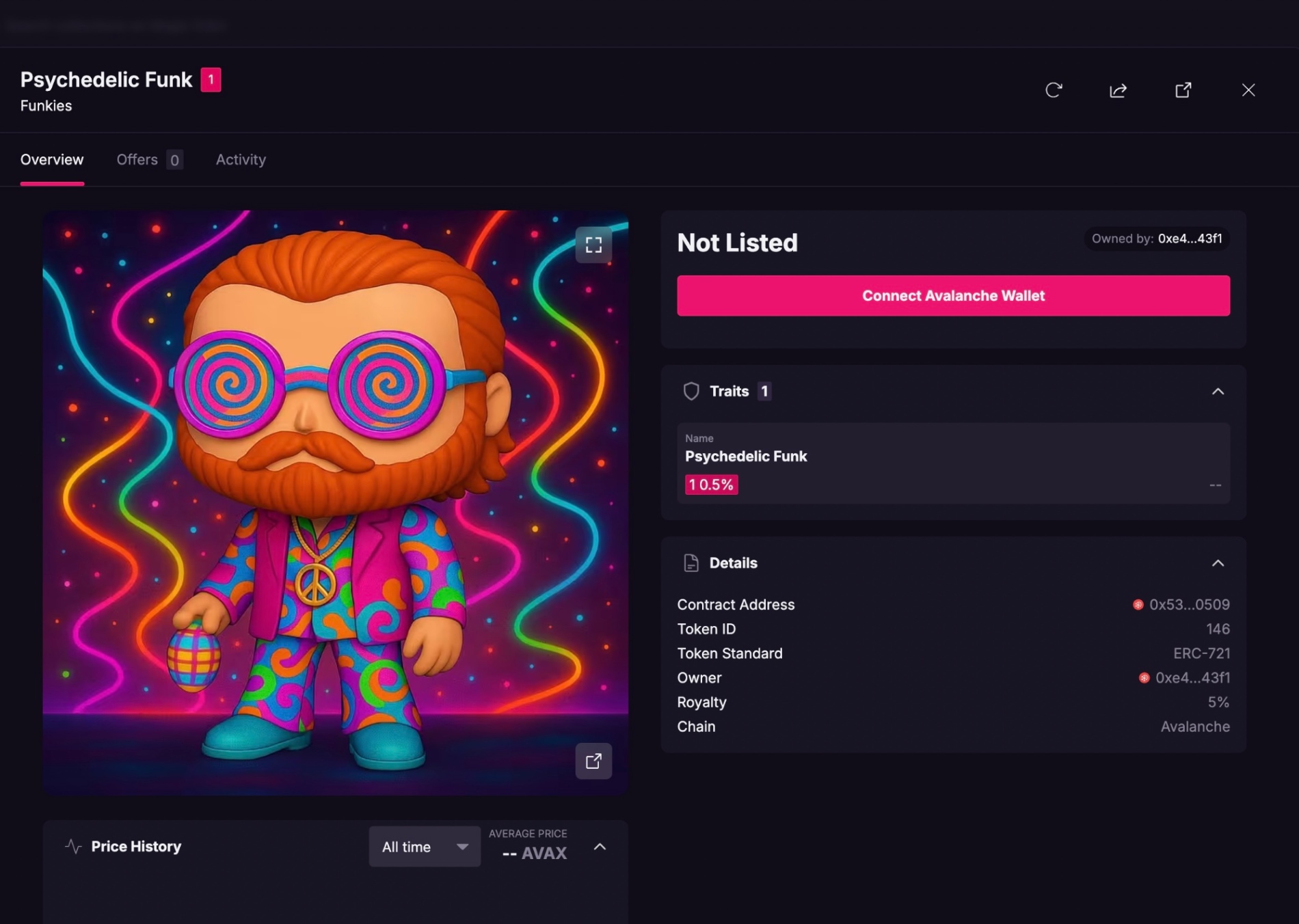Click the Details document icon

(x=691, y=563)
